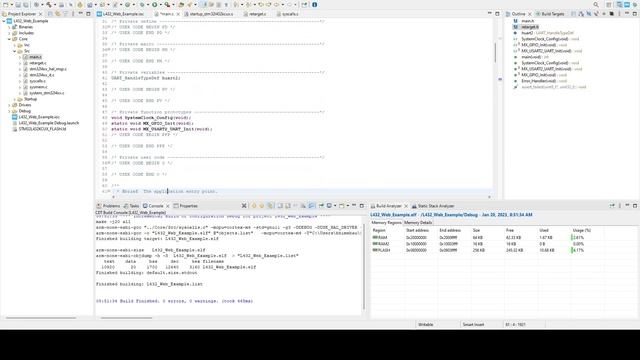Open the Static Stack Analyzer tab

tap(433, 206)
